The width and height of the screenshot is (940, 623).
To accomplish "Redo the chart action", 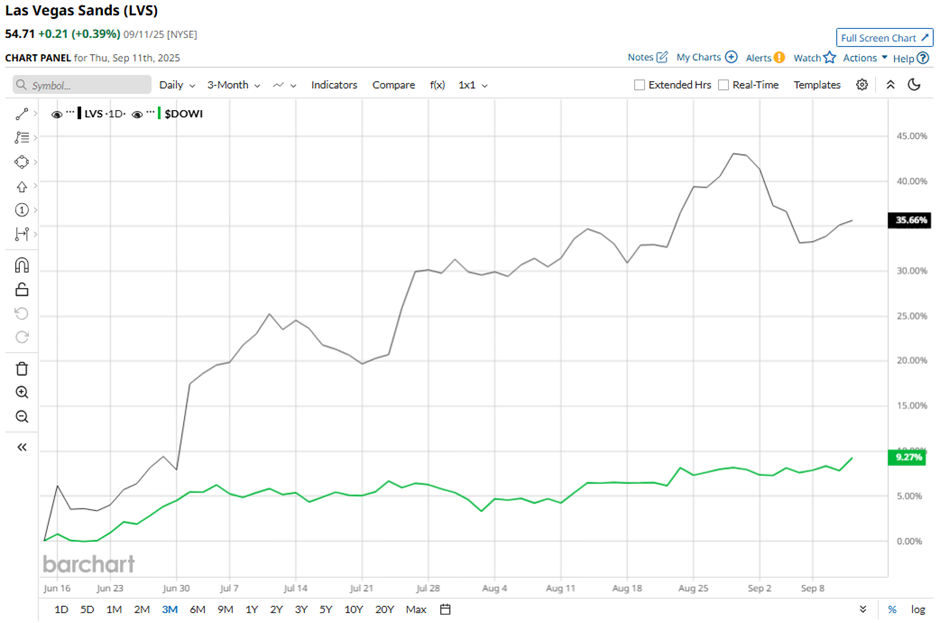I will pos(22,337).
